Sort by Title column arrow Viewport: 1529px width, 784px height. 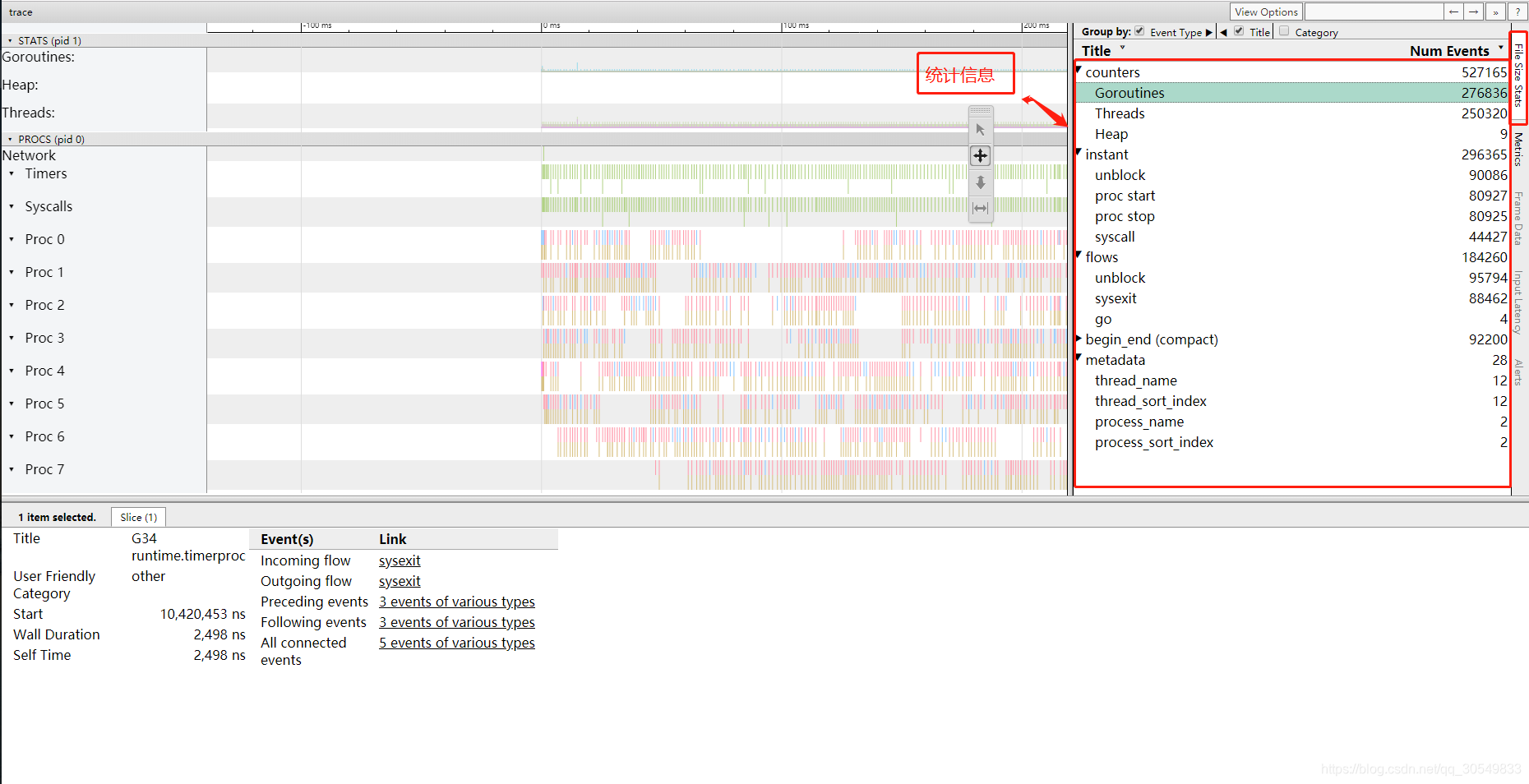[x=1122, y=48]
